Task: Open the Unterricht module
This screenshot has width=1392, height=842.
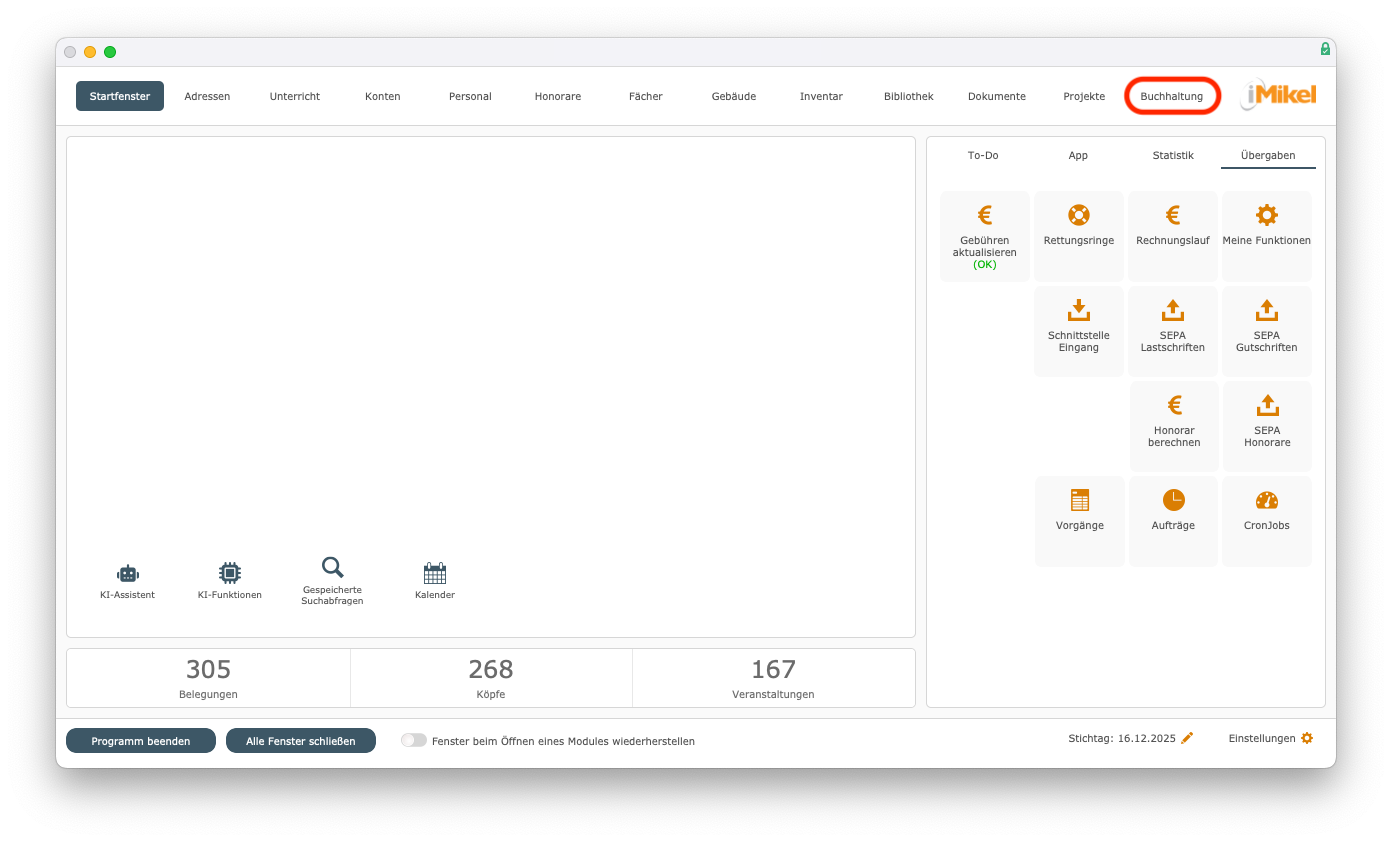Action: (295, 96)
